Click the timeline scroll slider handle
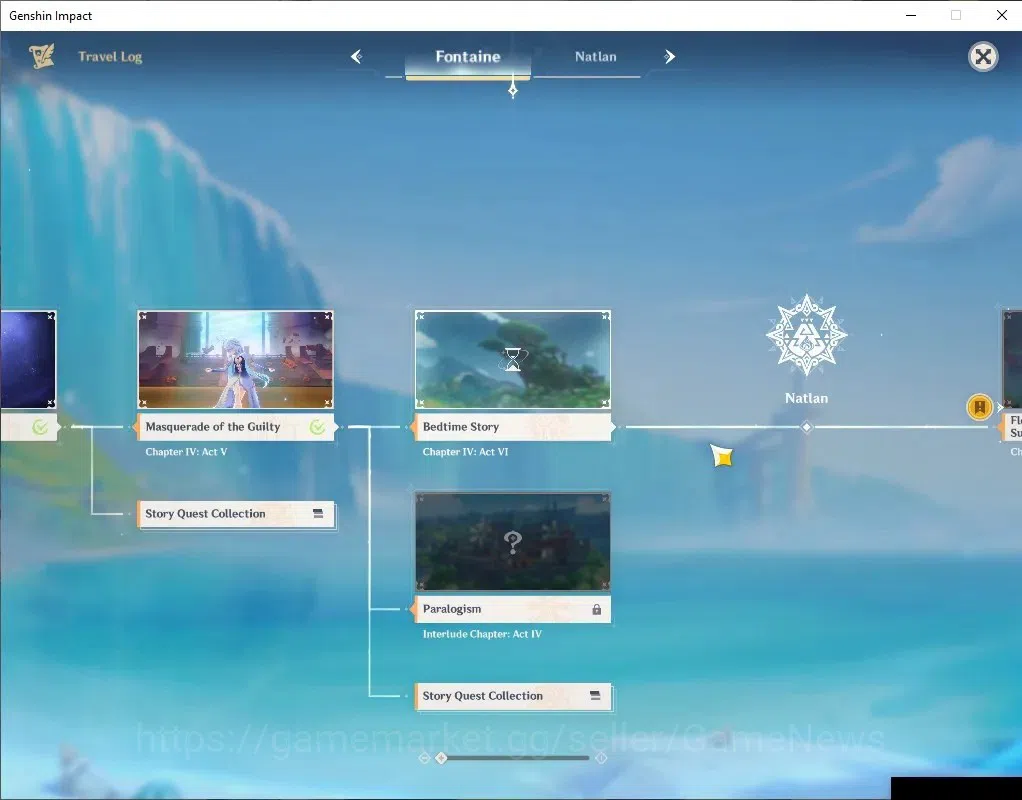Image resolution: width=1022 pixels, height=800 pixels. pos(441,758)
